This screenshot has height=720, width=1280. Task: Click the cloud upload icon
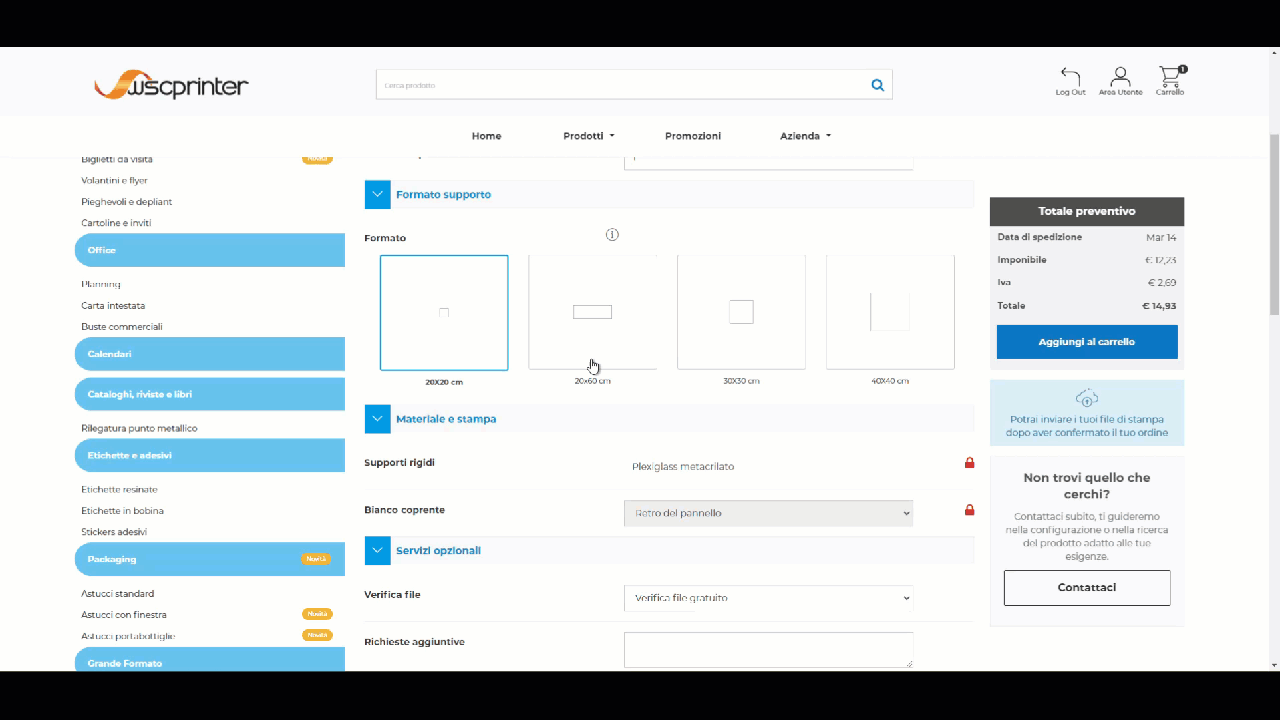(1087, 398)
